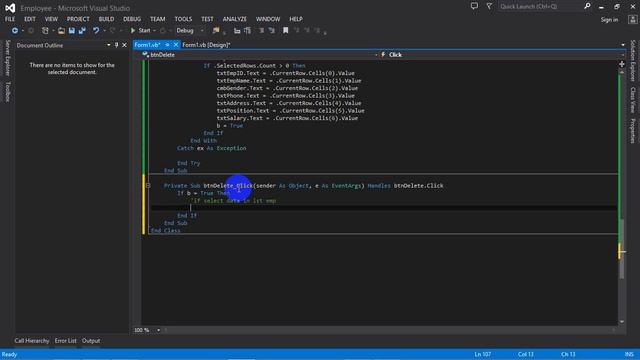640x360 pixels.
Task: Open the Properties side tab
Action: (633, 131)
